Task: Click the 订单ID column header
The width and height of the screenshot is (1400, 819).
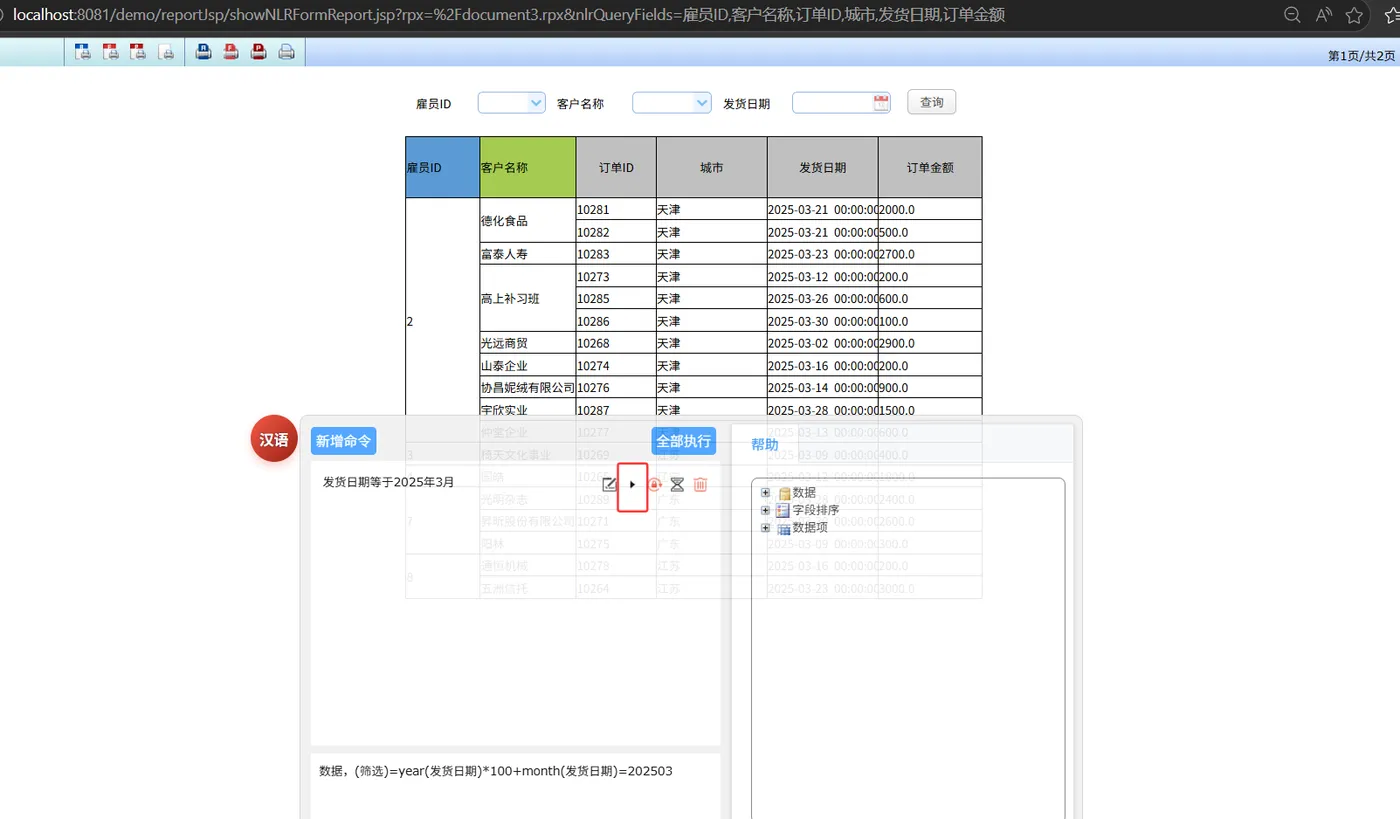Action: click(616, 167)
